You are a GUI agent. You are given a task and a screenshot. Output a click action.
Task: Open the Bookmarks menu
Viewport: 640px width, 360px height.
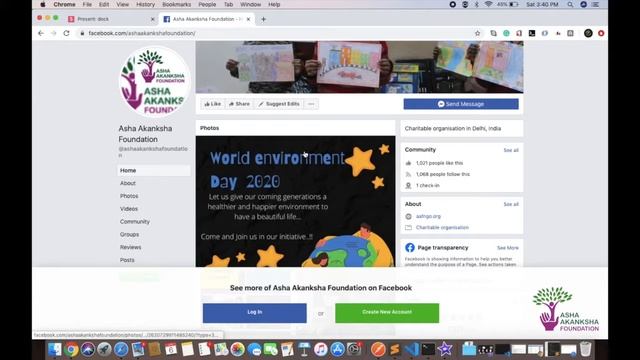click(x=176, y=4)
